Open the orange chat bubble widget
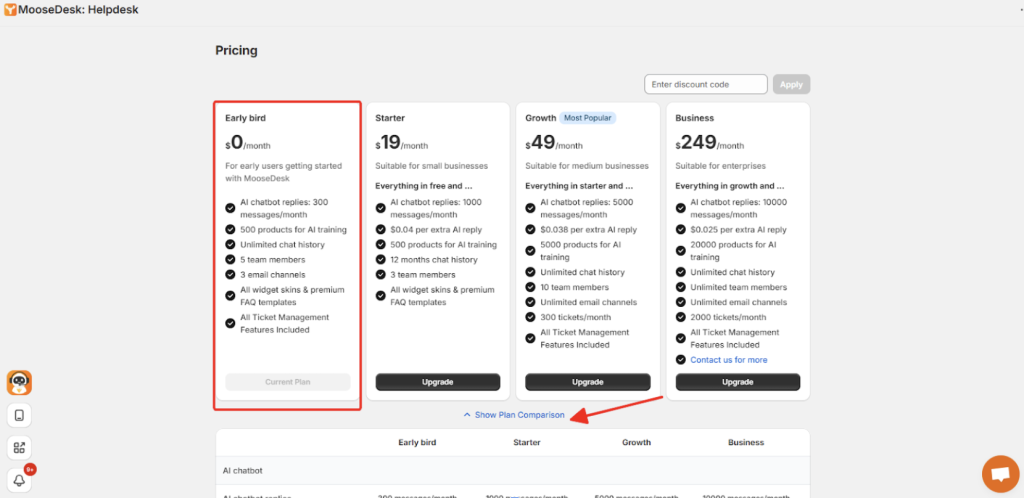 [997, 472]
